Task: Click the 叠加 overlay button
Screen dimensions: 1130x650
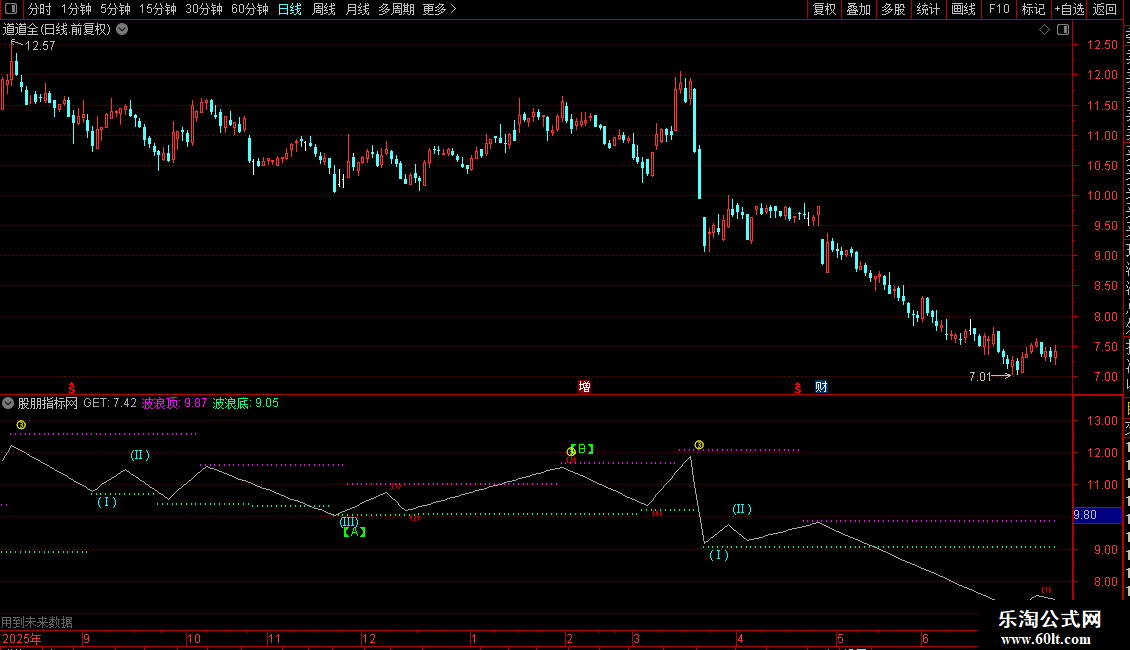Action: tap(858, 9)
